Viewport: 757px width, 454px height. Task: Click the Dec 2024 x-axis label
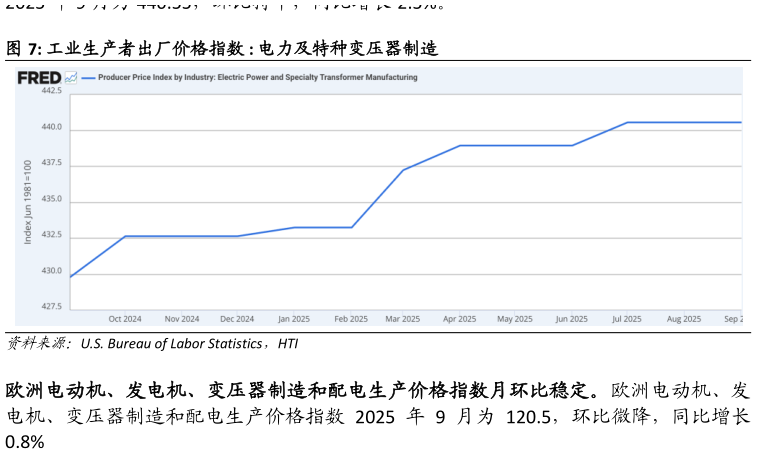coord(237,319)
